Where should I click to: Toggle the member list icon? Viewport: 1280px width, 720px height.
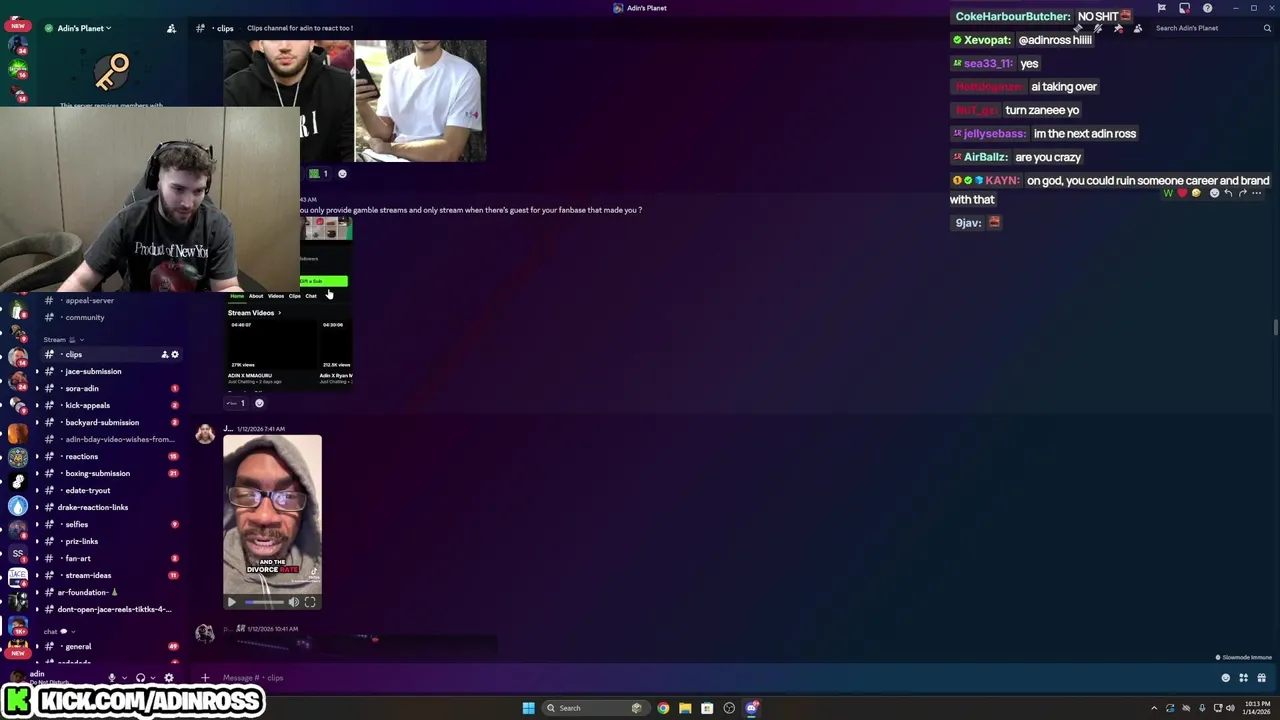1138,28
